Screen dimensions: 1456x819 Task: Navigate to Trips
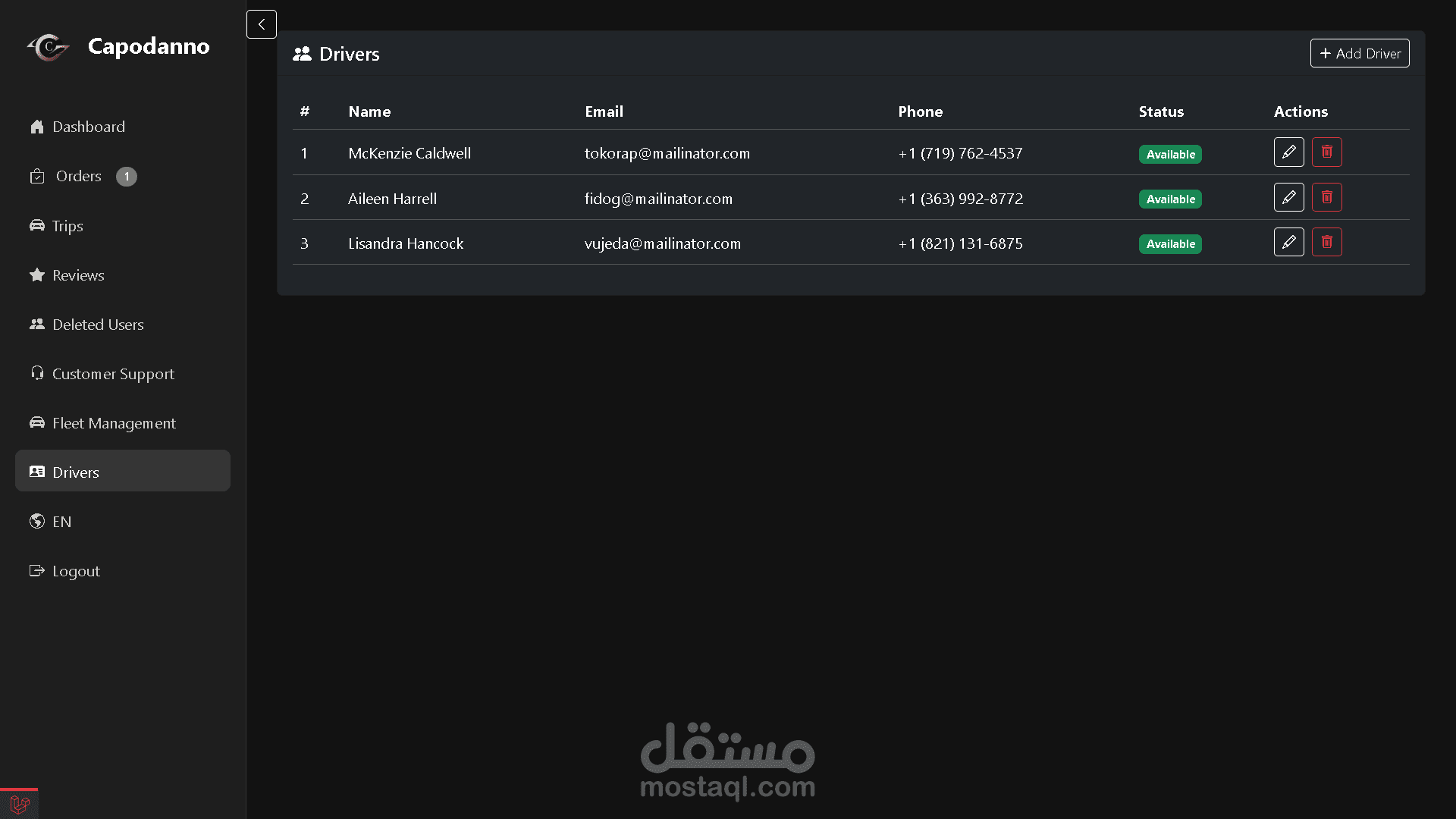click(67, 226)
